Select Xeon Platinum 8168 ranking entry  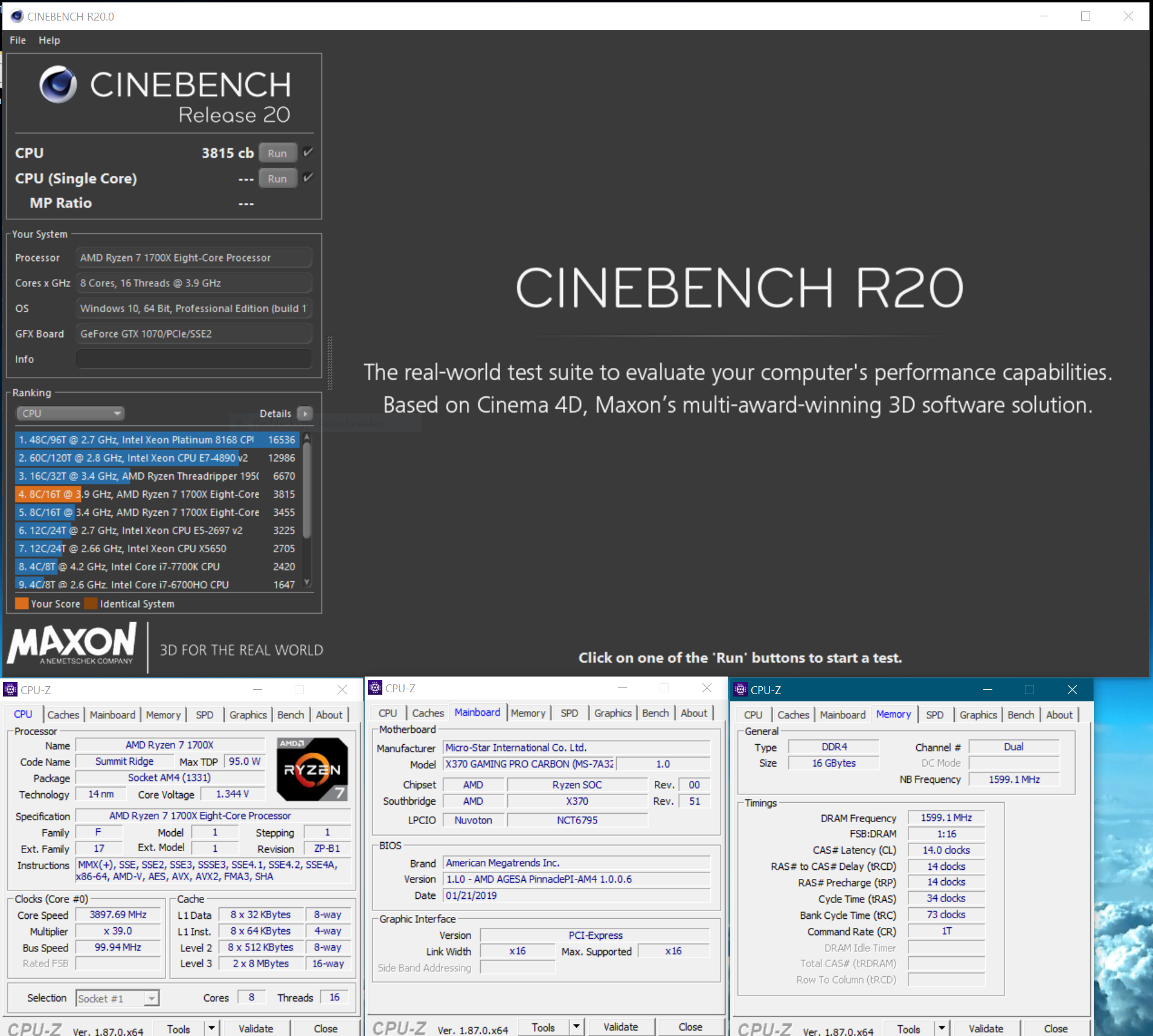pyautogui.click(x=157, y=440)
